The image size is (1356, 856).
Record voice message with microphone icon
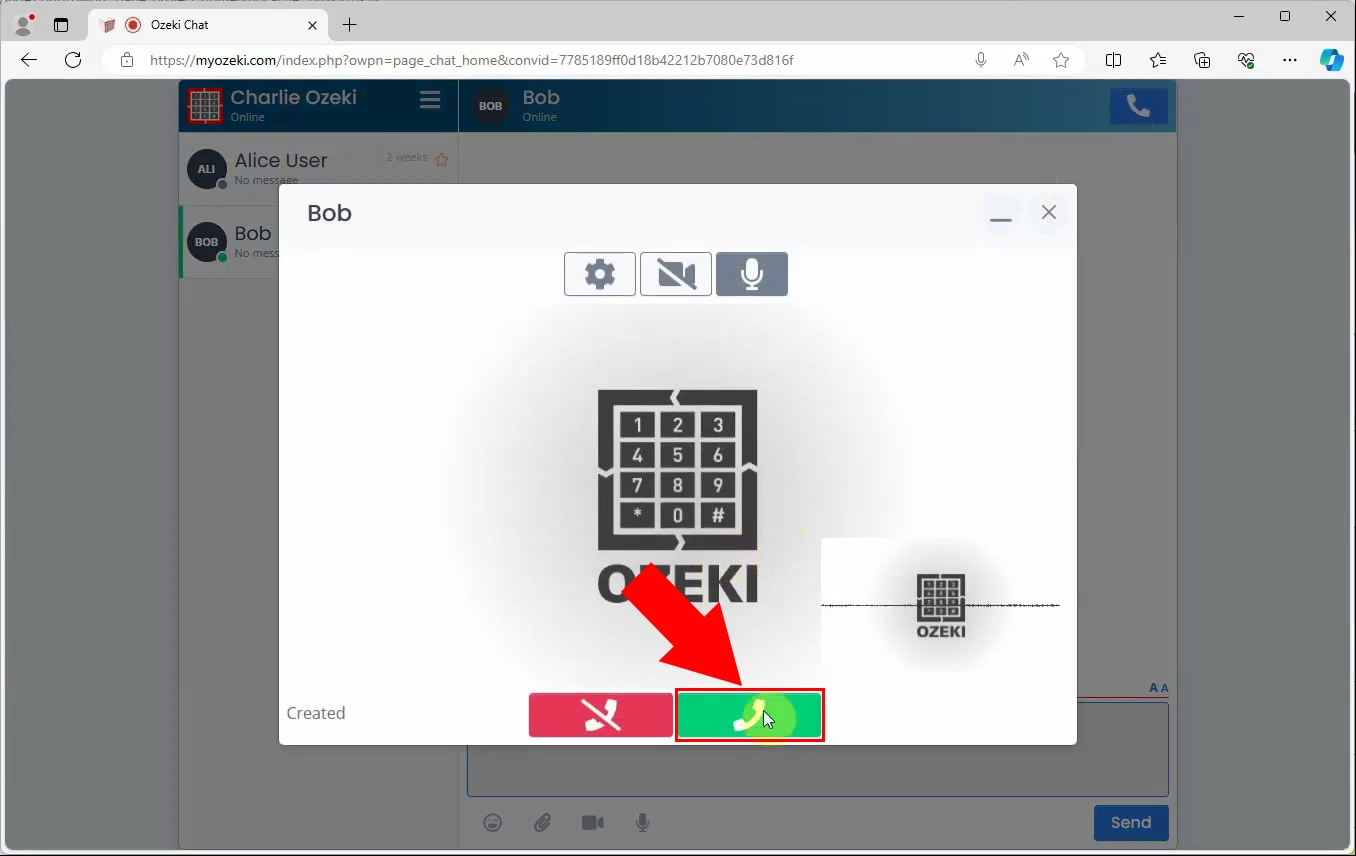(x=643, y=823)
